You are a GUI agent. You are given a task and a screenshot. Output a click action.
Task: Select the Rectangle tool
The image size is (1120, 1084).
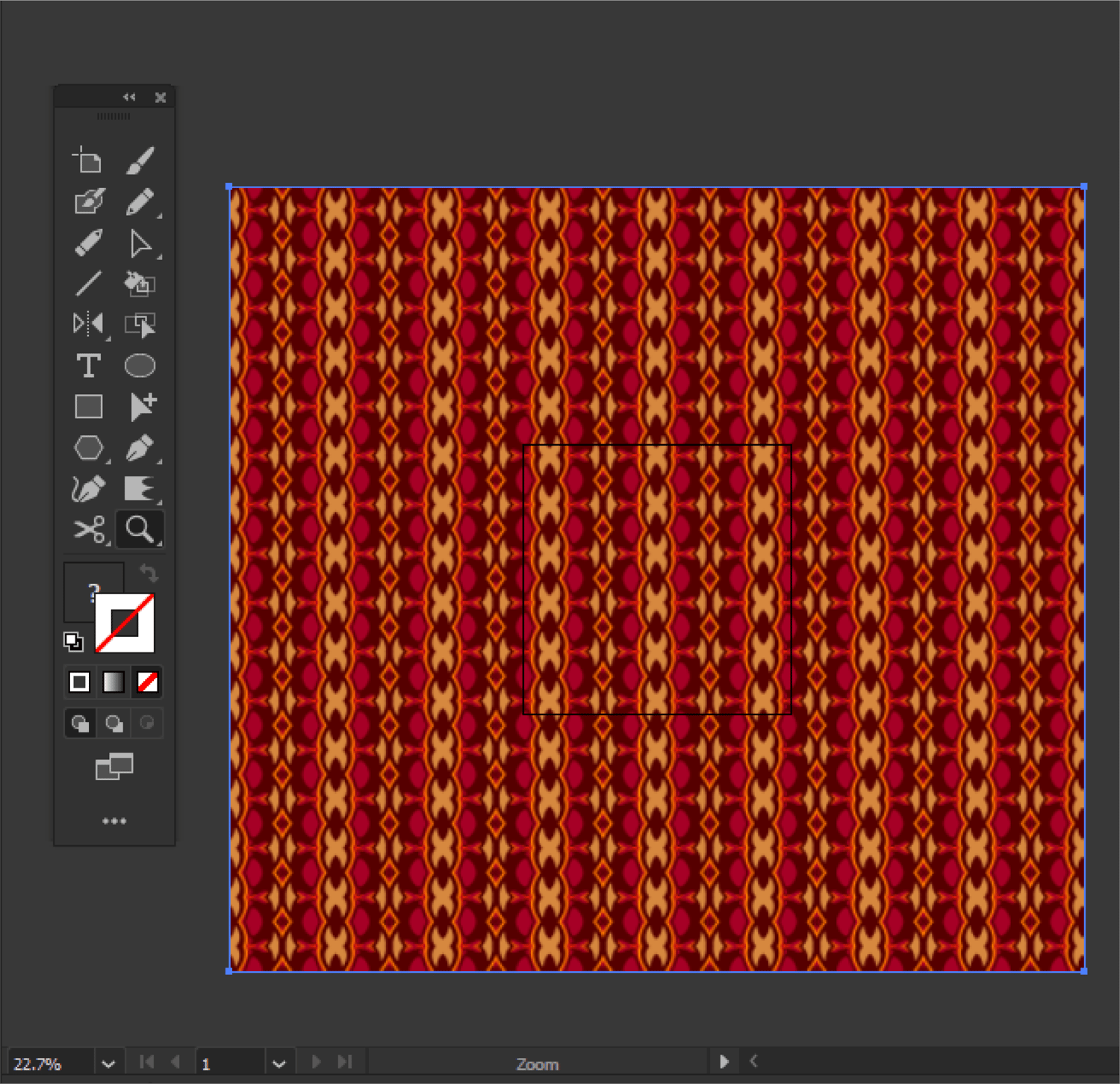90,406
